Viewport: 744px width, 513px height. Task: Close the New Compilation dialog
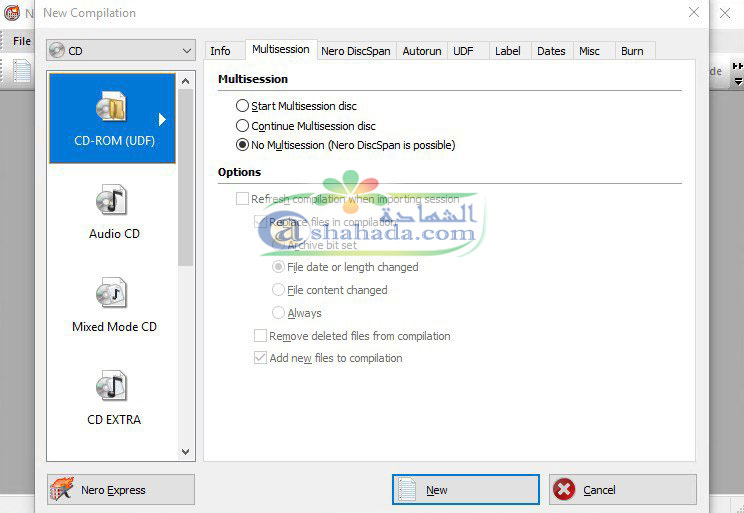click(694, 12)
